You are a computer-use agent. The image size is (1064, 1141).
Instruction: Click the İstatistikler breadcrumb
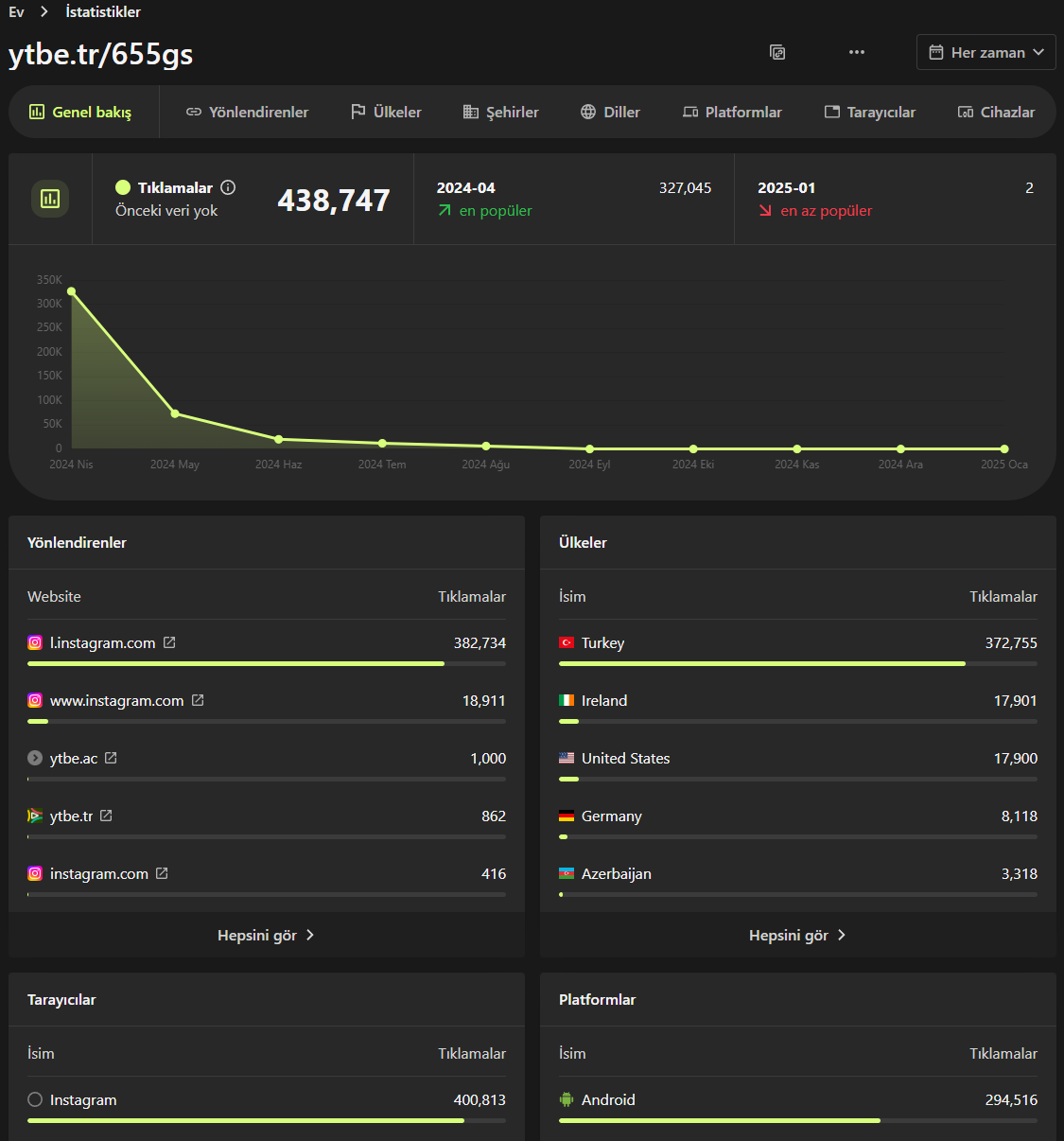point(103,11)
